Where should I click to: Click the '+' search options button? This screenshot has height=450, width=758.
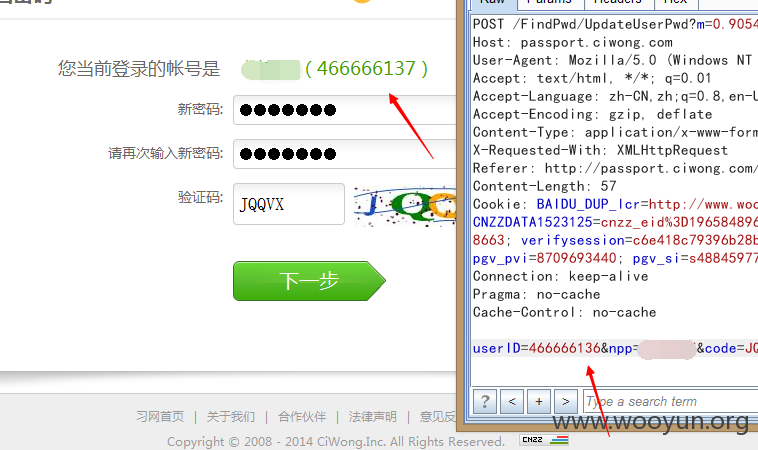[539, 401]
